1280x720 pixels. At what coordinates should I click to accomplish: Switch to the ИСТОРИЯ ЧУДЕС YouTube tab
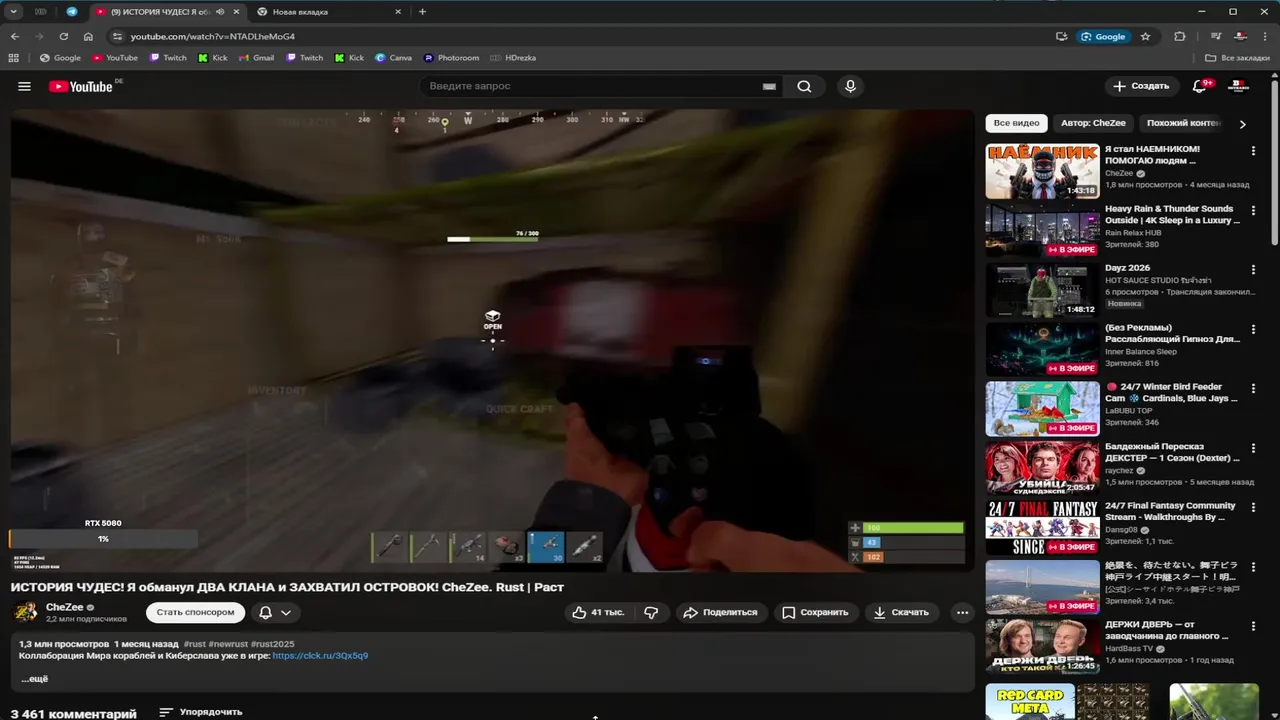coord(168,12)
